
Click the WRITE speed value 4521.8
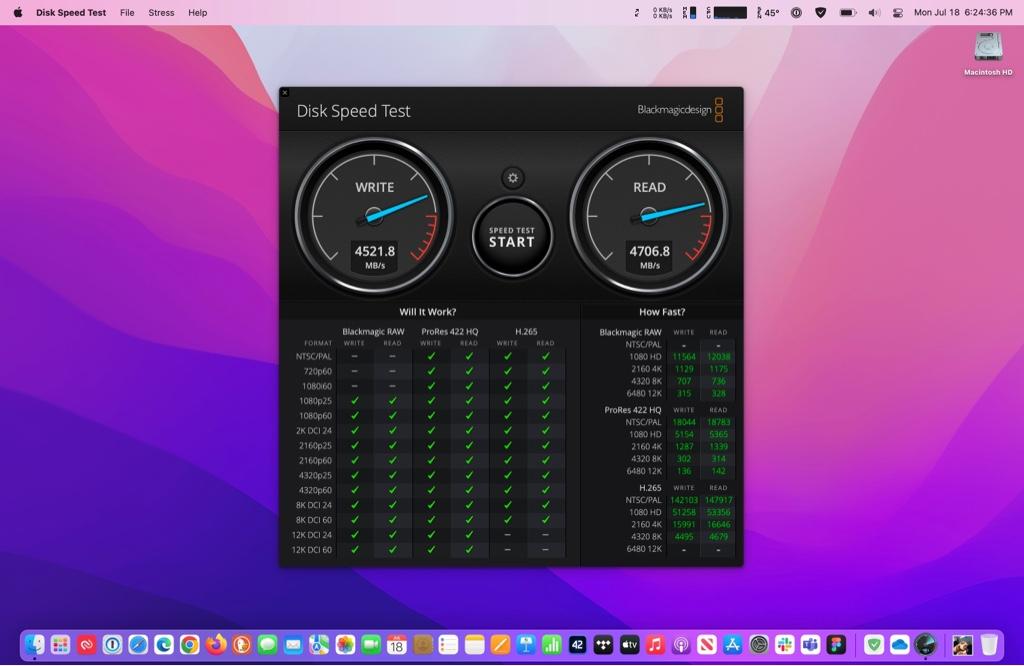(375, 251)
